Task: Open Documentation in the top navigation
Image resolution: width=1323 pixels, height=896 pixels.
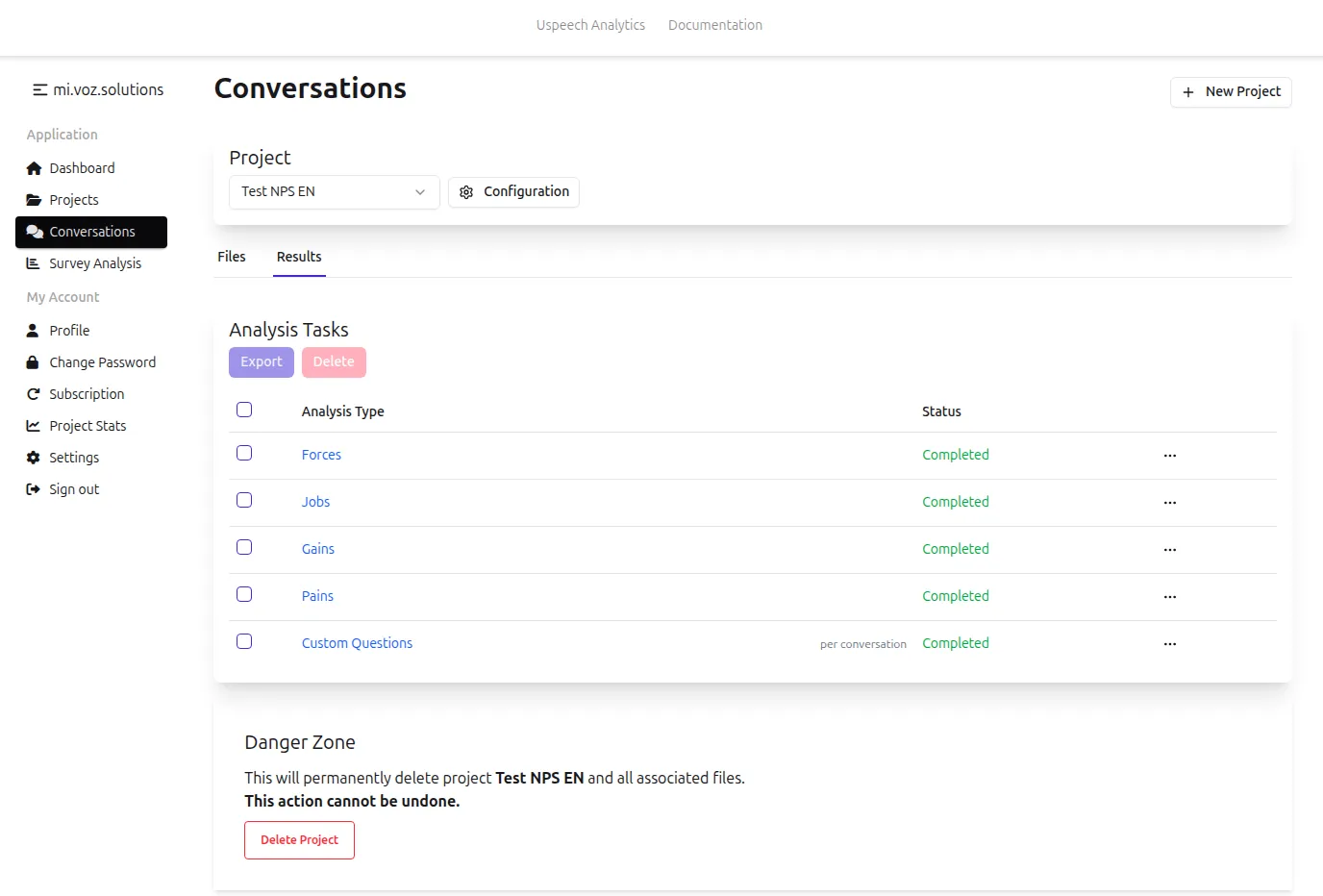Action: [x=714, y=25]
